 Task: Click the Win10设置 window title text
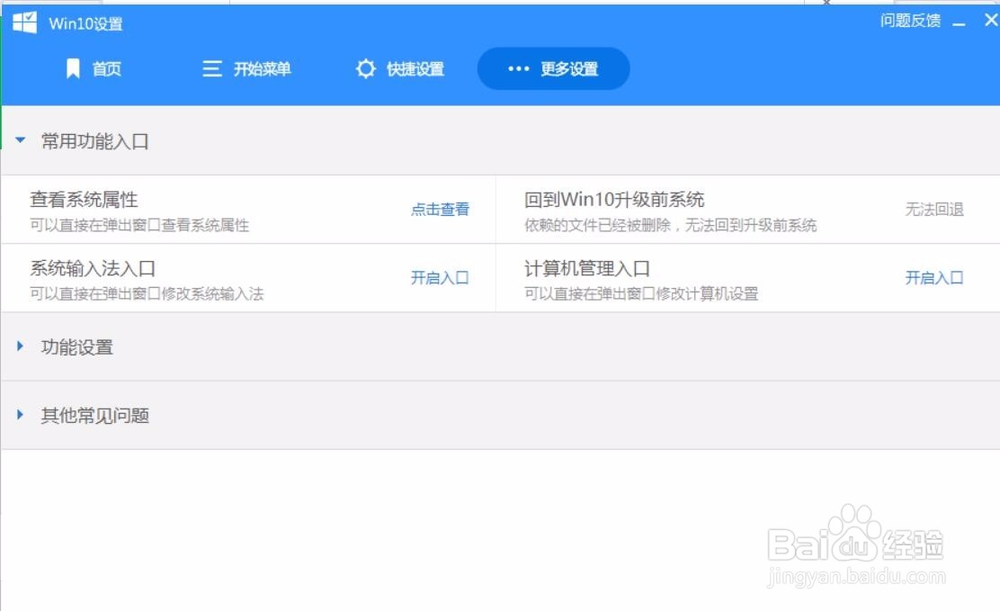click(85, 24)
